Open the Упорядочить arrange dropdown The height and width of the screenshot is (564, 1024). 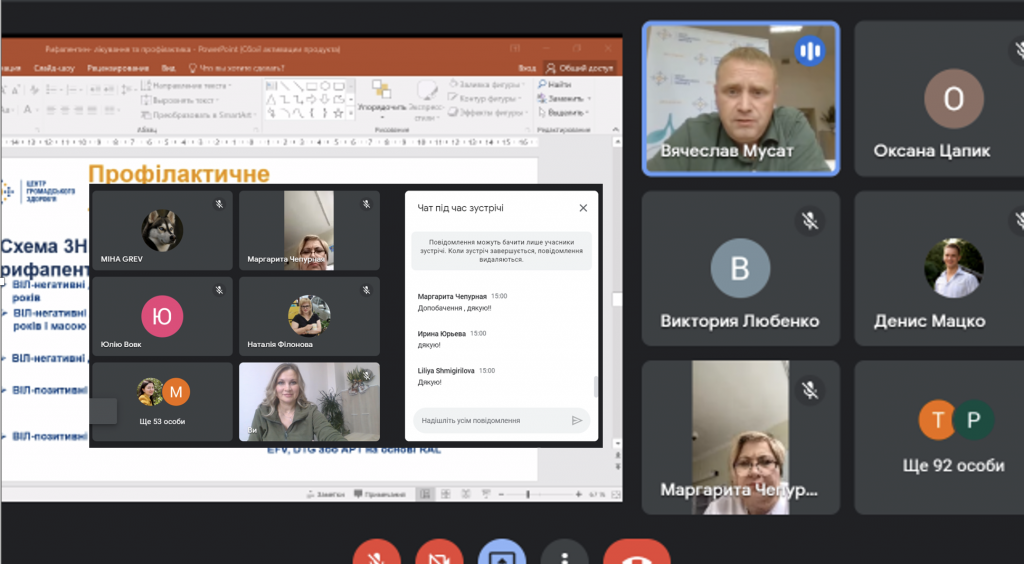tap(381, 99)
